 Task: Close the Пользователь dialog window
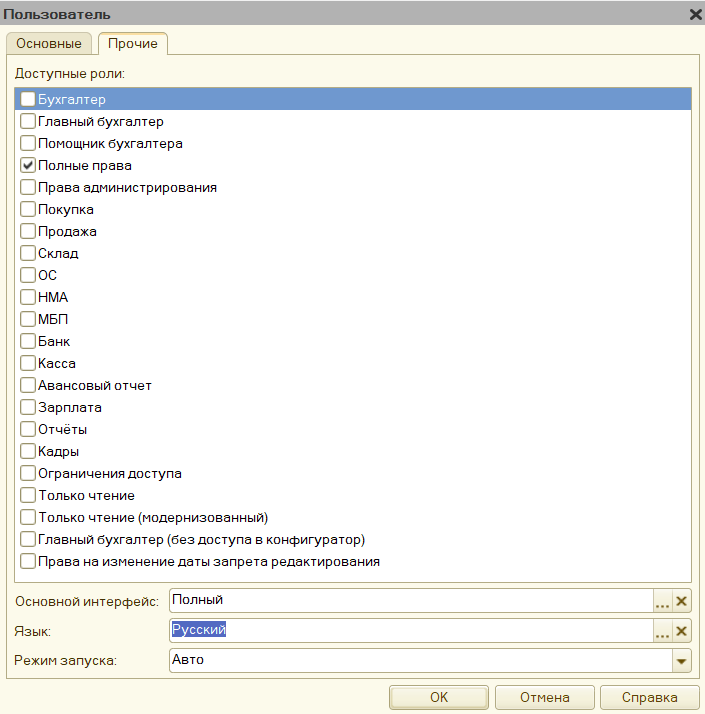pyautogui.click(x=695, y=14)
